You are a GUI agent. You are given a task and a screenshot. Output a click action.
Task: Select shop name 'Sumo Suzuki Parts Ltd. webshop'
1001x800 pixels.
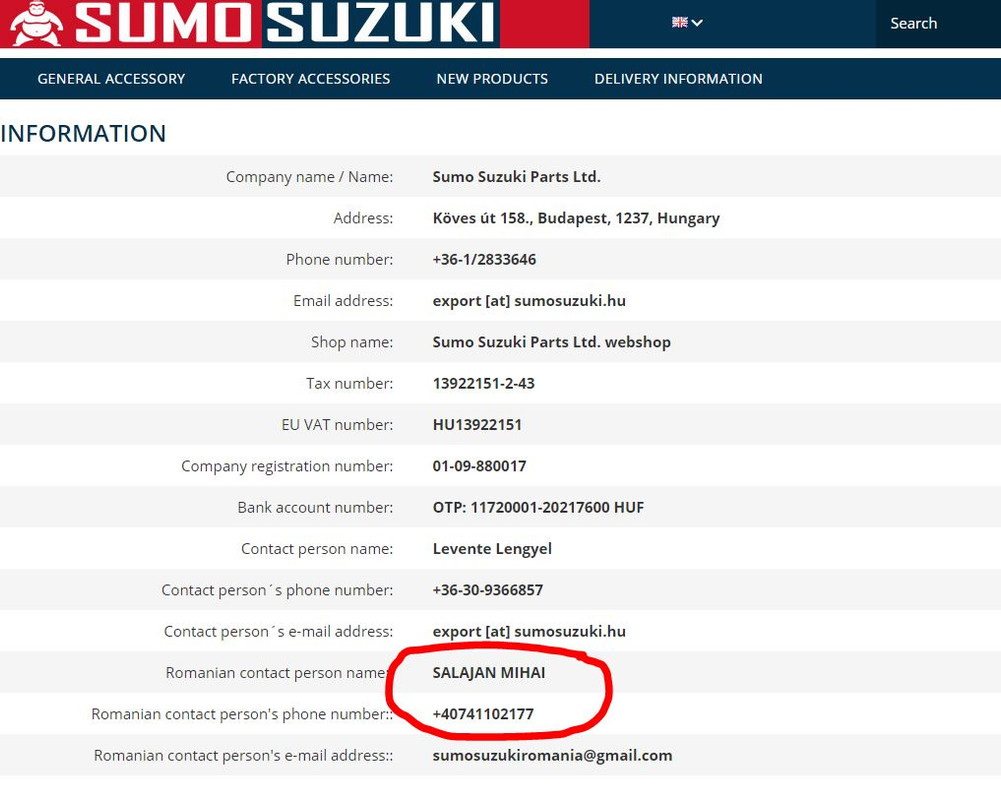(x=552, y=342)
